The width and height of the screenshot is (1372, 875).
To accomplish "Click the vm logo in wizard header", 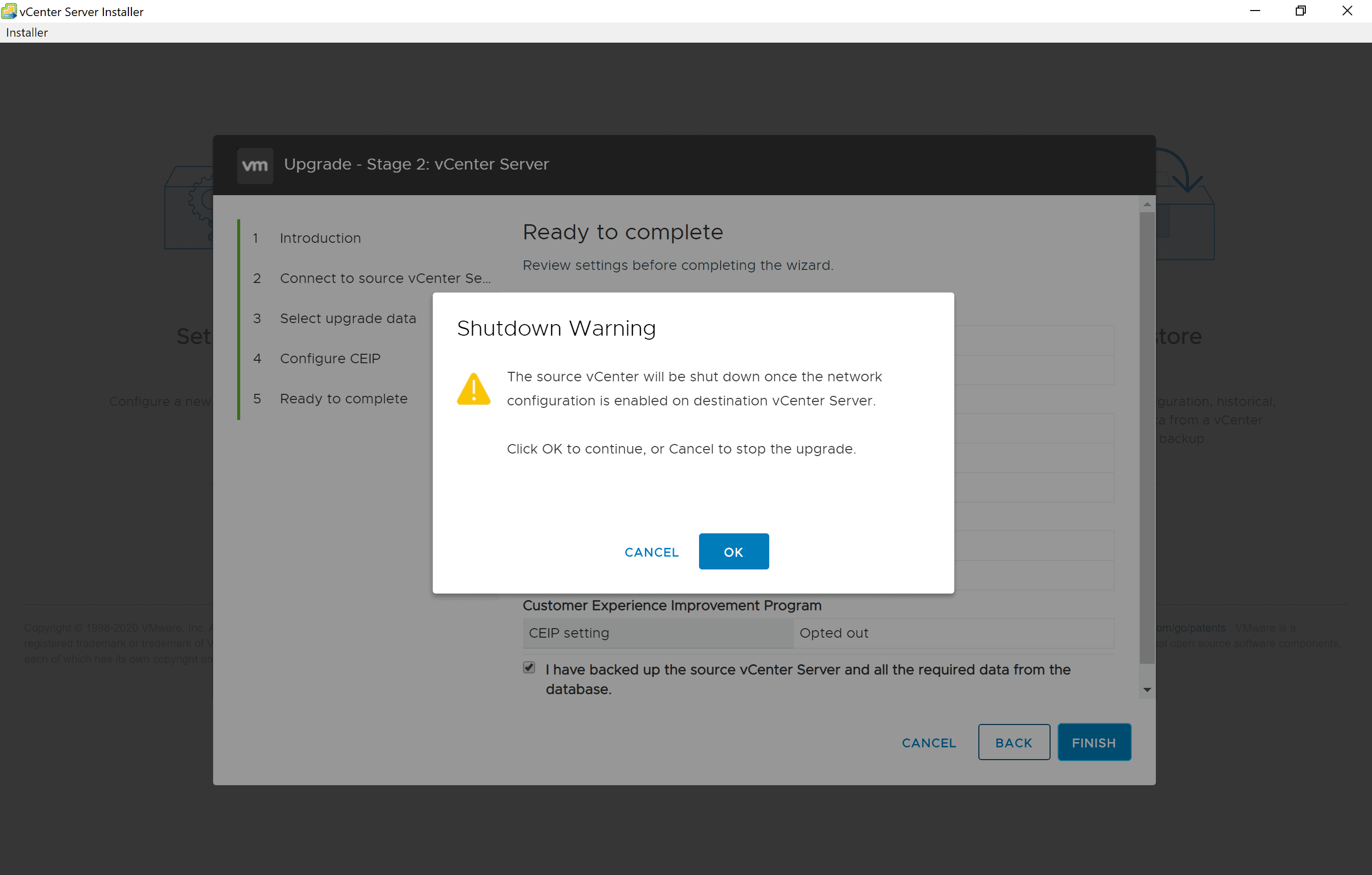I will (x=255, y=165).
